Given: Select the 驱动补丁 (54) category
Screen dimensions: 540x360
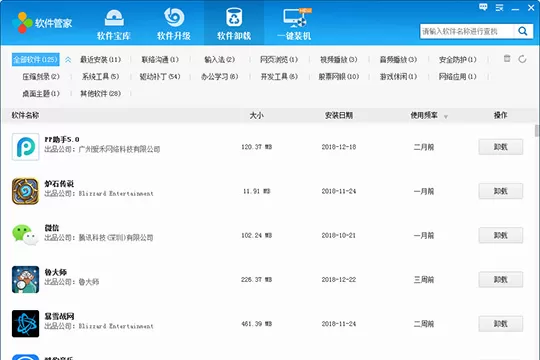Looking at the screenshot, I should (x=160, y=76).
